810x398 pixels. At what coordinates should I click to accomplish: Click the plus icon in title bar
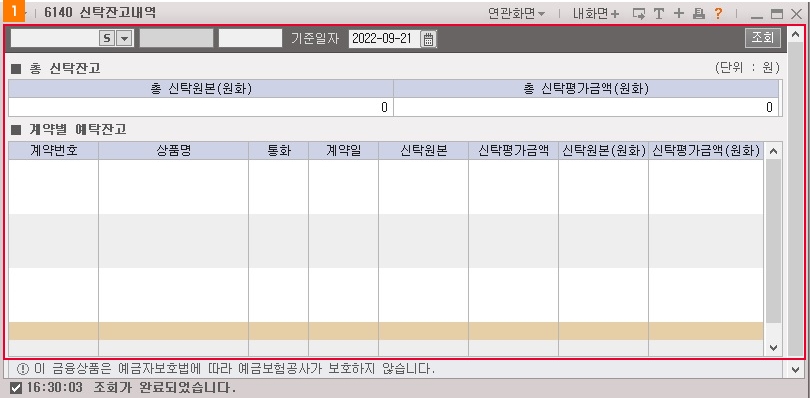679,14
